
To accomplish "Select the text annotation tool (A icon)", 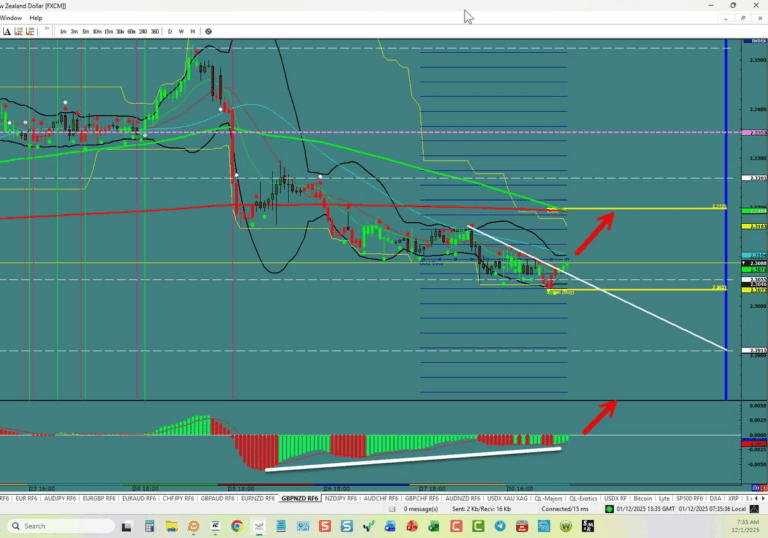I will [x=6, y=31].
